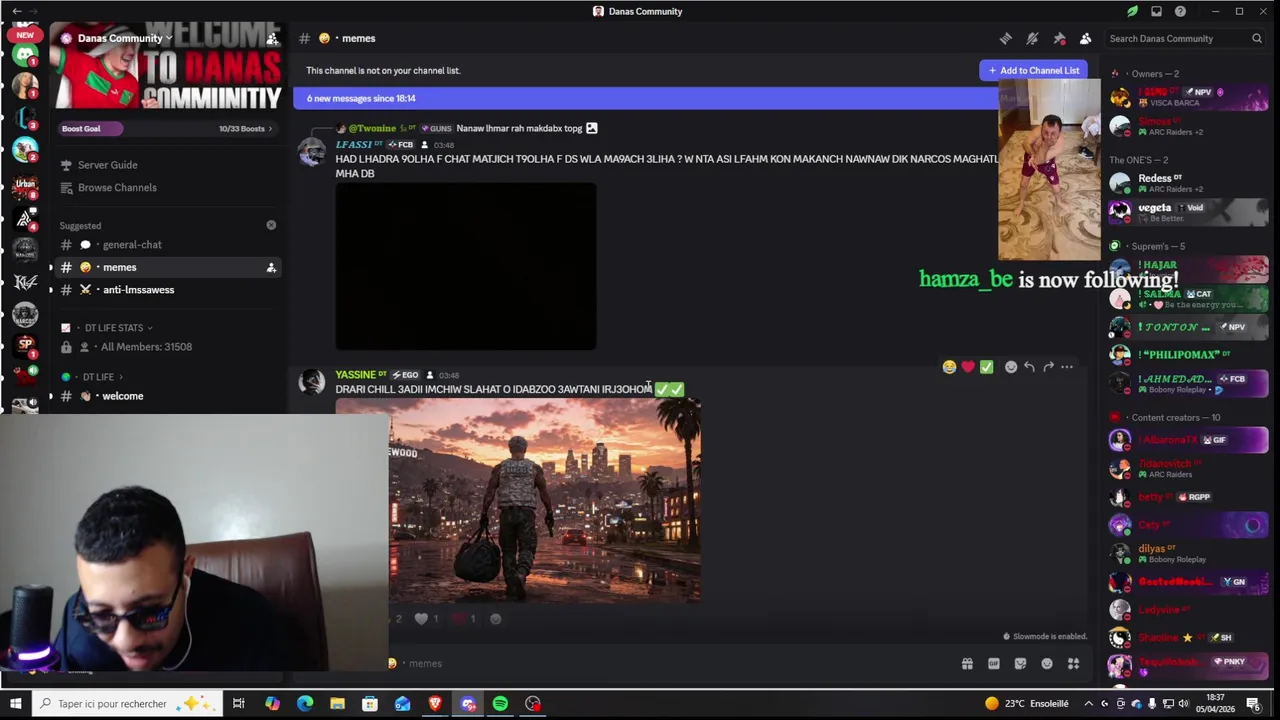Add the laughing emoji reaction to YASSINE message
The image size is (1280, 720).
949,367
